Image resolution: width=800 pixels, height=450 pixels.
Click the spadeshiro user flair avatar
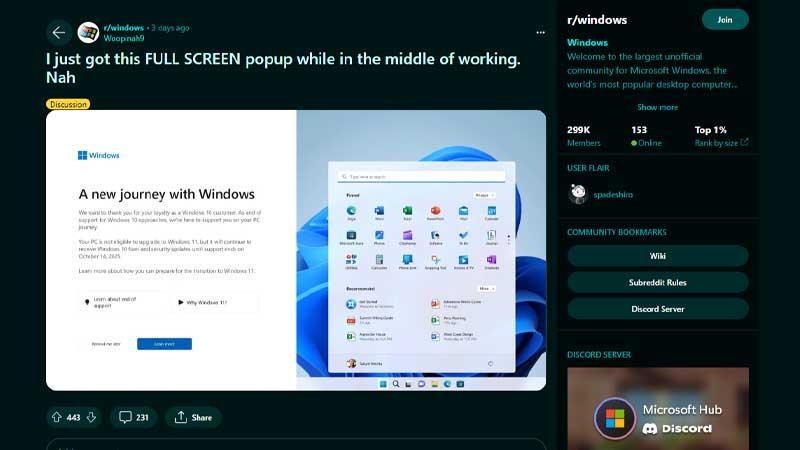pos(578,194)
